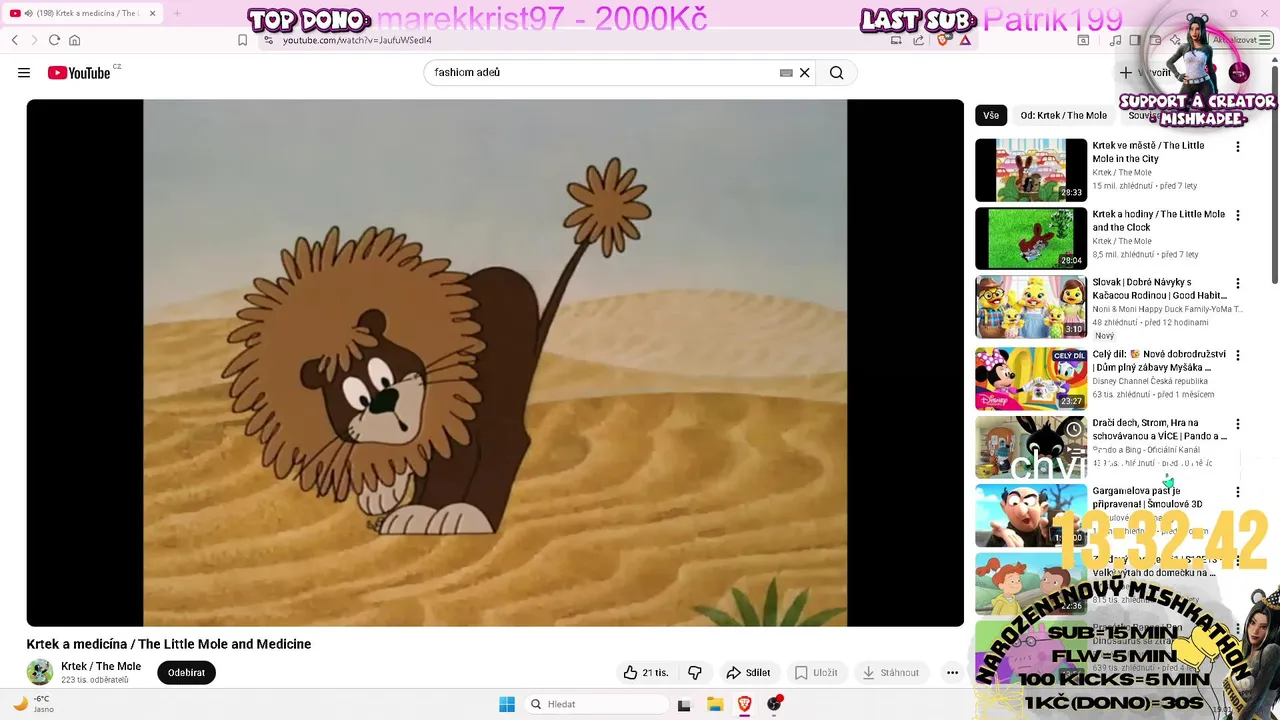Go to YouTube home via logo
The image size is (1280, 720).
tap(80, 73)
